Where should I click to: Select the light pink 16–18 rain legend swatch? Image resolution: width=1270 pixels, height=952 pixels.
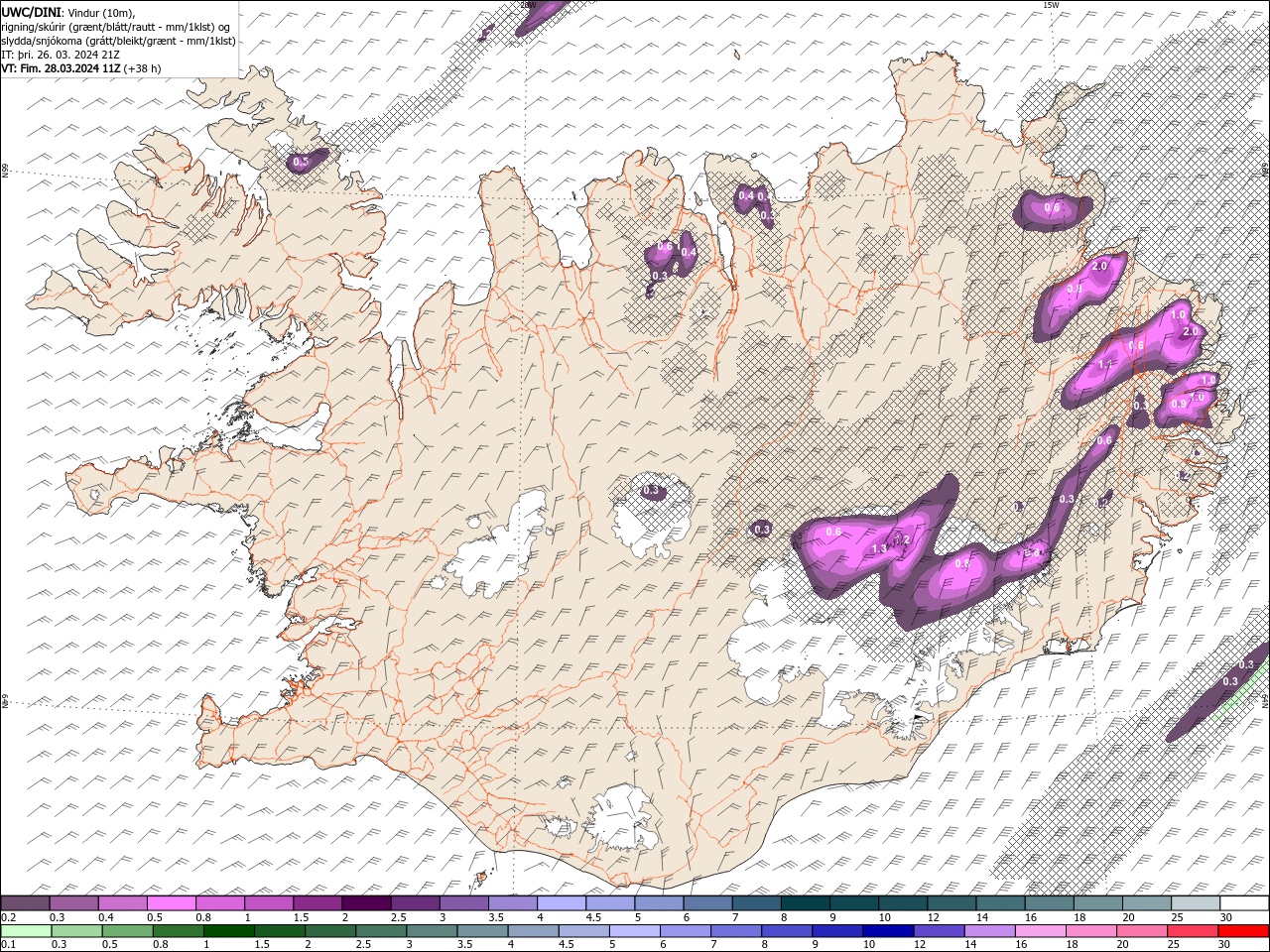pyautogui.click(x=1039, y=930)
